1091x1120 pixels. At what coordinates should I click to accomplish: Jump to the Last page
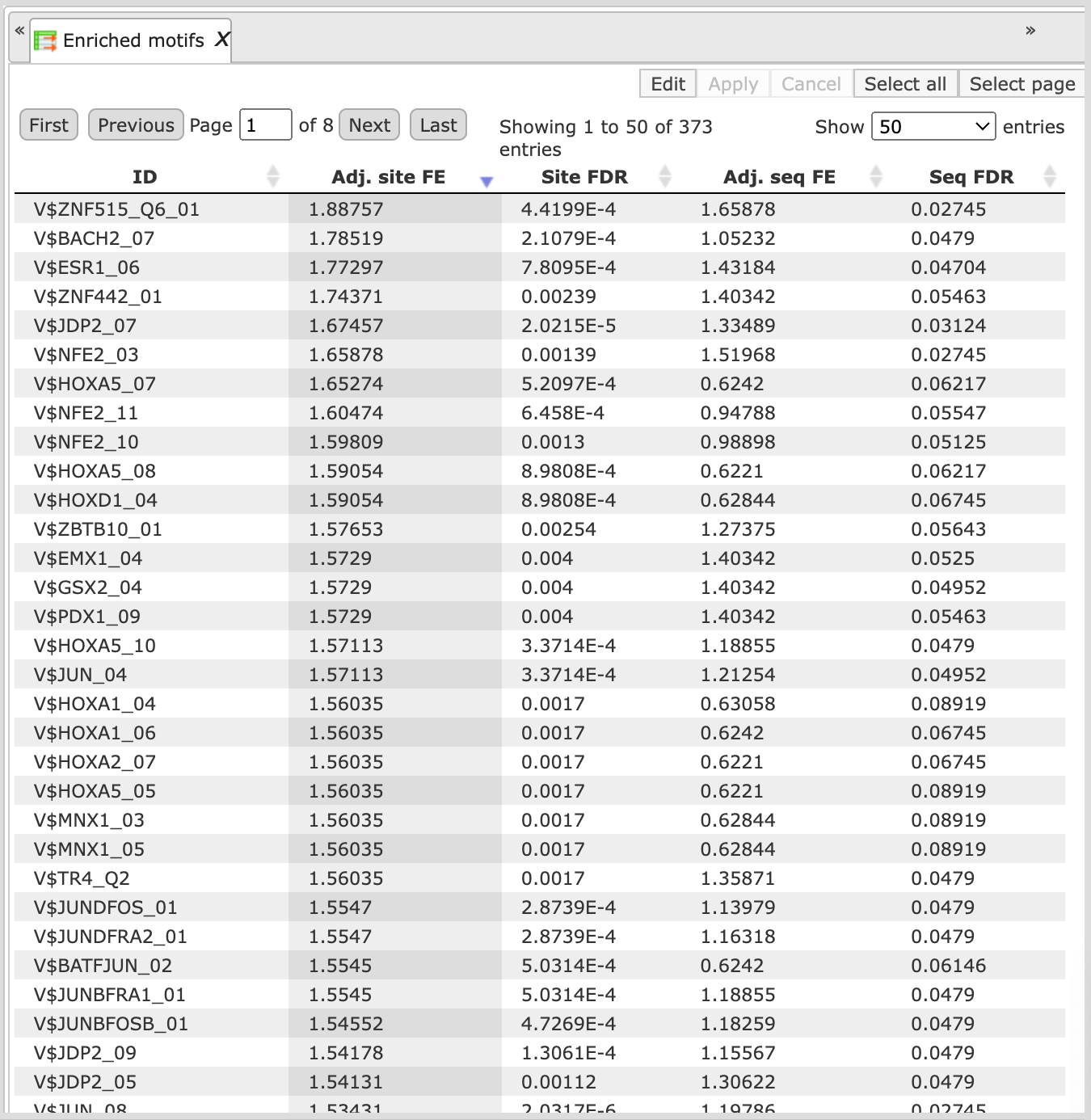[x=438, y=125]
